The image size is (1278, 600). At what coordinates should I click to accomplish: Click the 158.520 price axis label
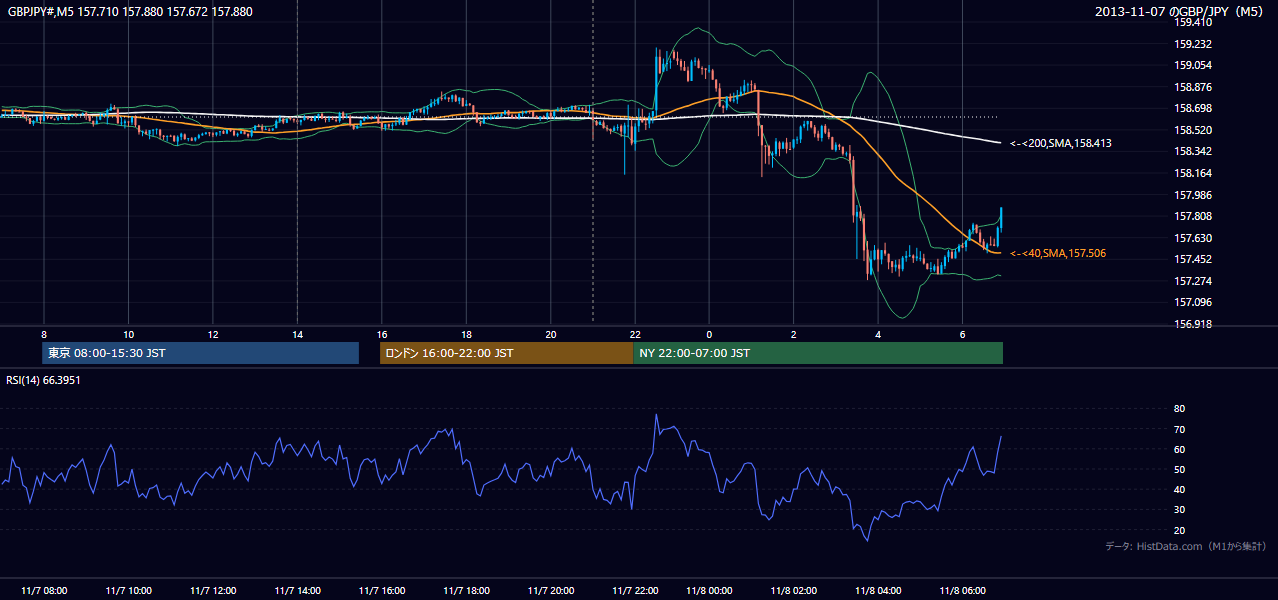1193,130
